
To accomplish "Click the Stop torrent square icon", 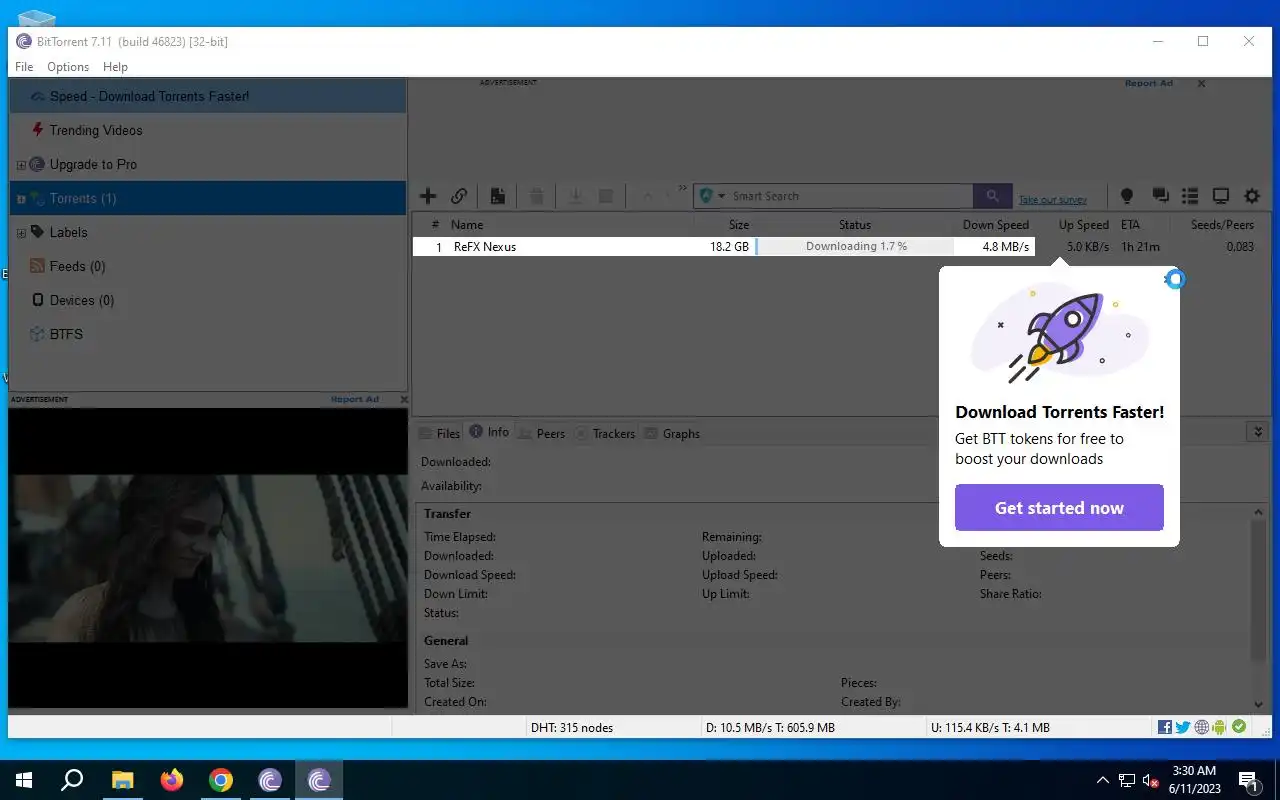I will coord(605,196).
